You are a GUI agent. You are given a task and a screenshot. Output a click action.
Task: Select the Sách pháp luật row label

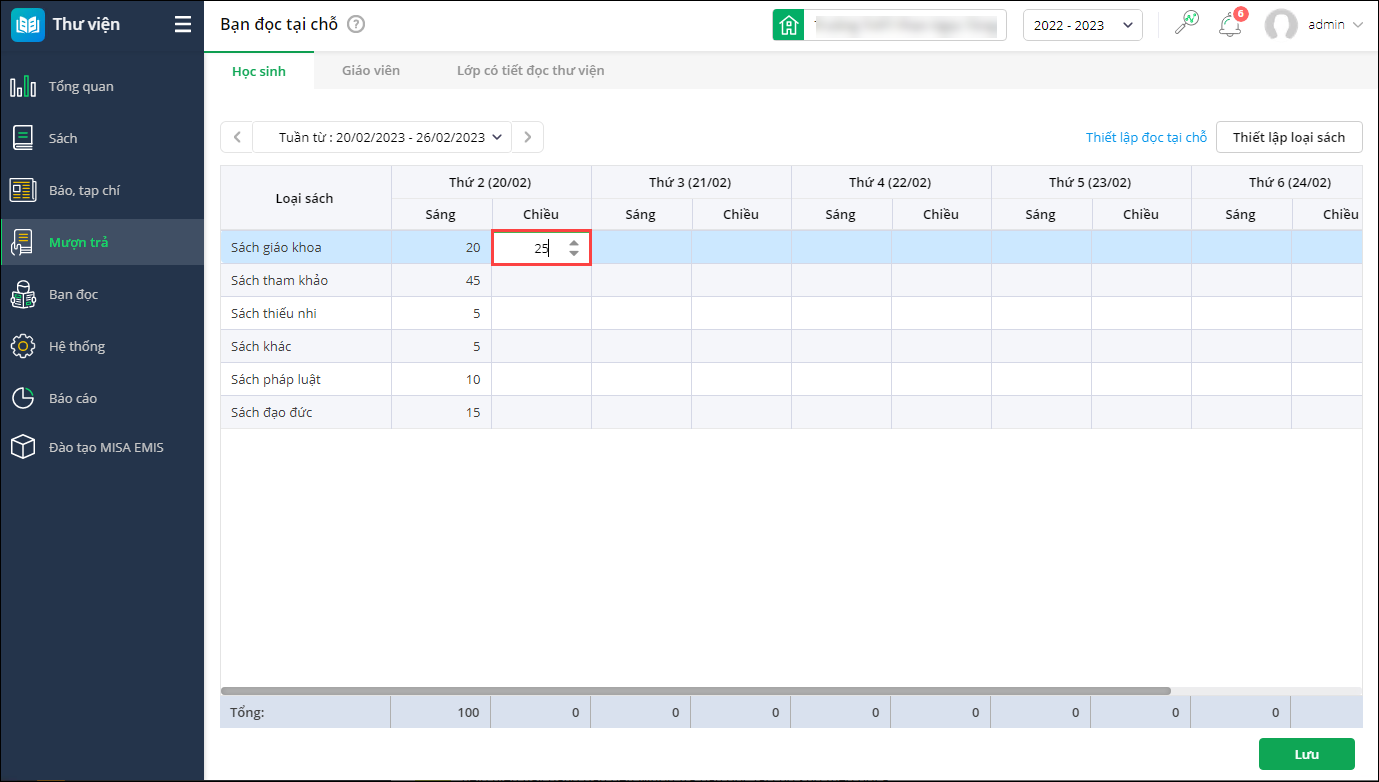tap(276, 380)
